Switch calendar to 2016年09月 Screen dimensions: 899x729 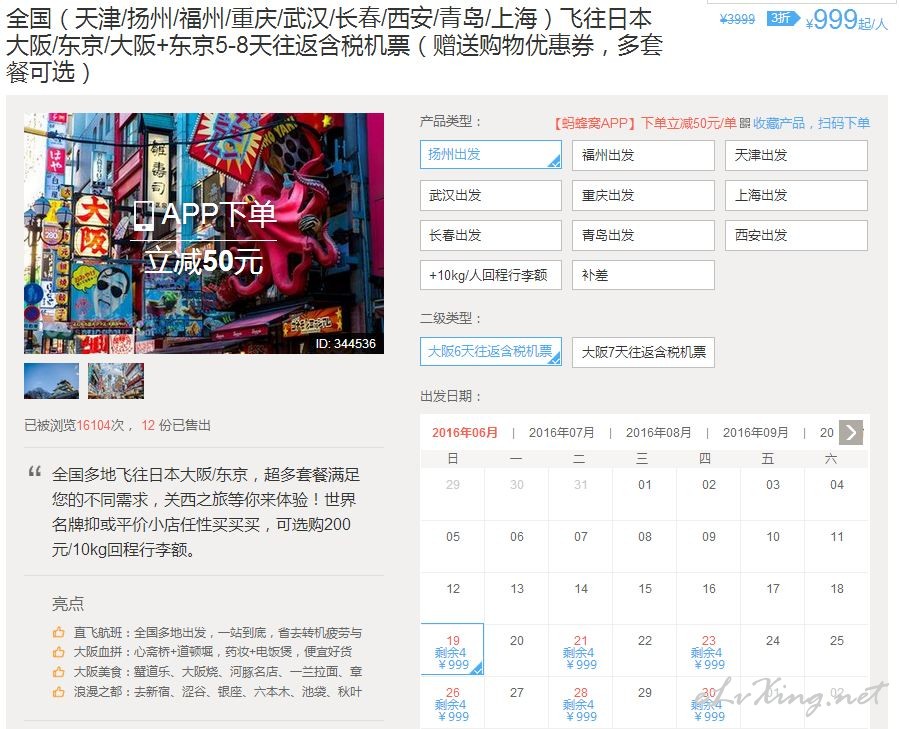(x=755, y=432)
